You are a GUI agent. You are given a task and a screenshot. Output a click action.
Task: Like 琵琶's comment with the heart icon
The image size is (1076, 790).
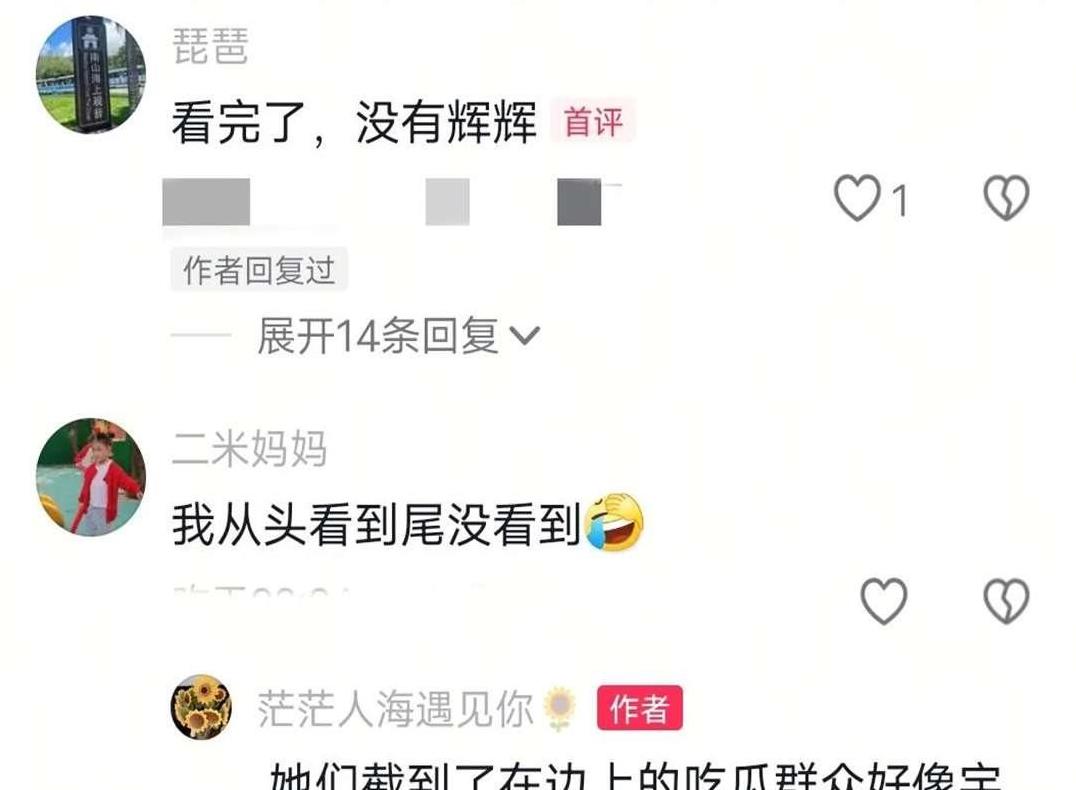pyautogui.click(x=857, y=198)
